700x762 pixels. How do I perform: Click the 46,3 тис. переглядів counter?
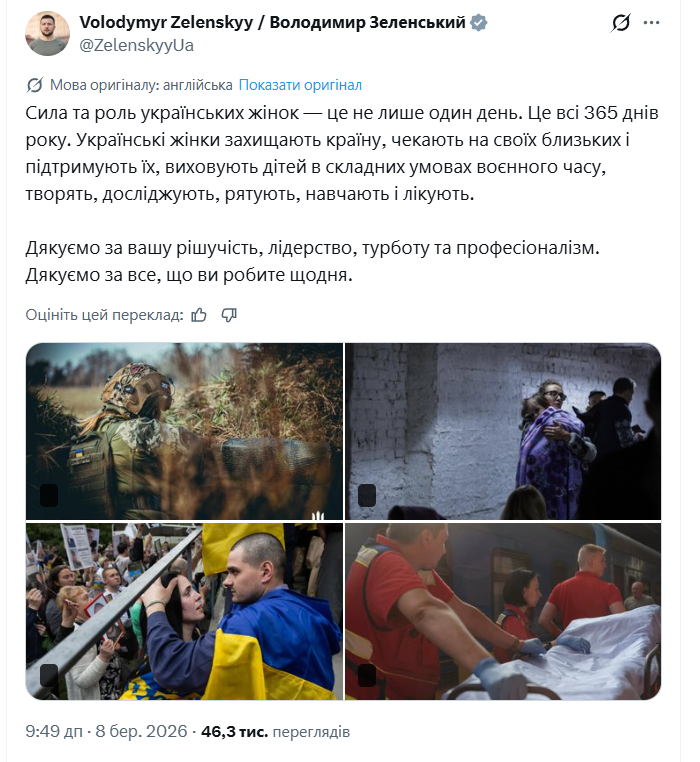[x=275, y=731]
